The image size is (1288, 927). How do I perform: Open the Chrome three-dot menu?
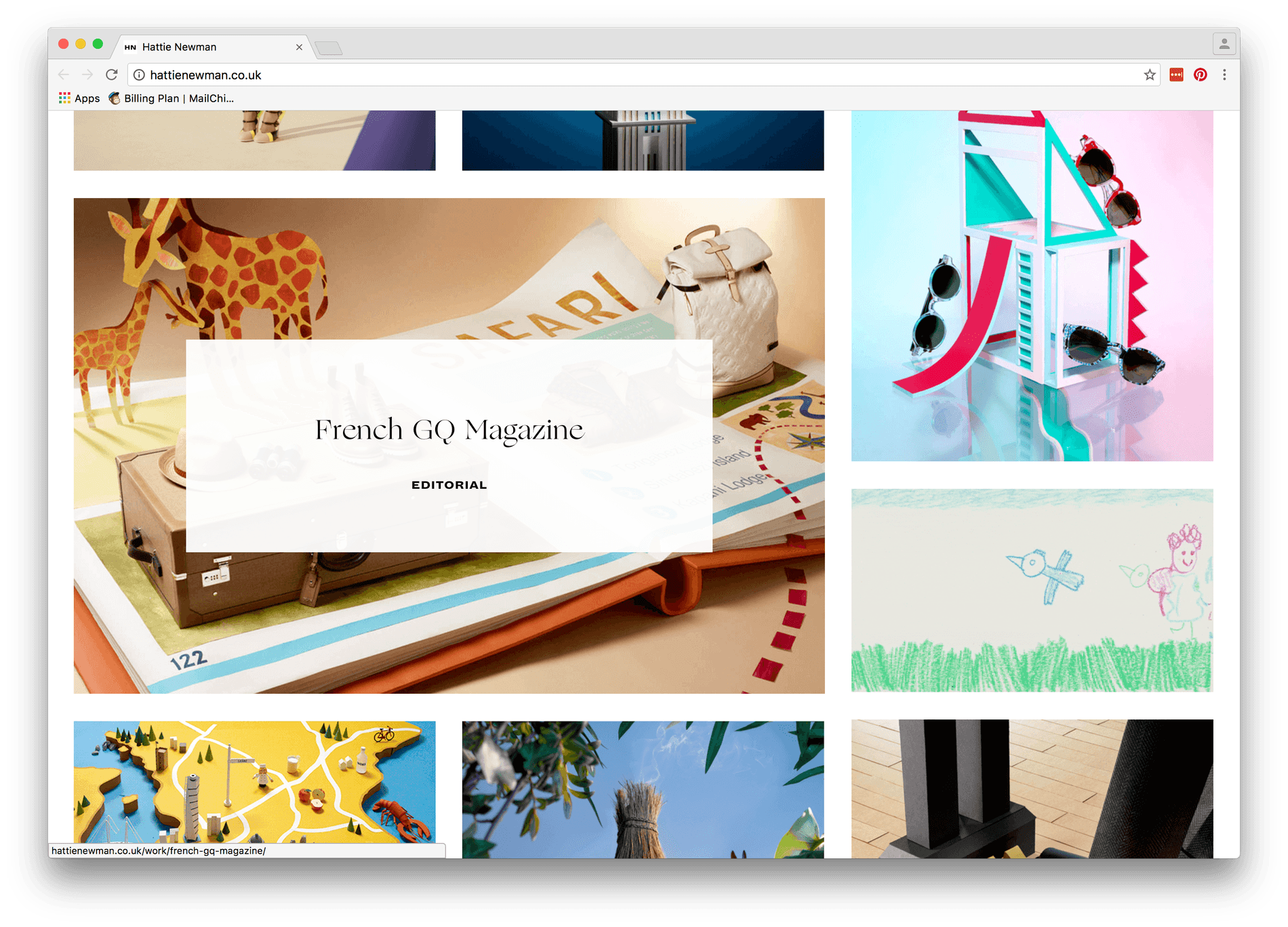(x=1224, y=75)
